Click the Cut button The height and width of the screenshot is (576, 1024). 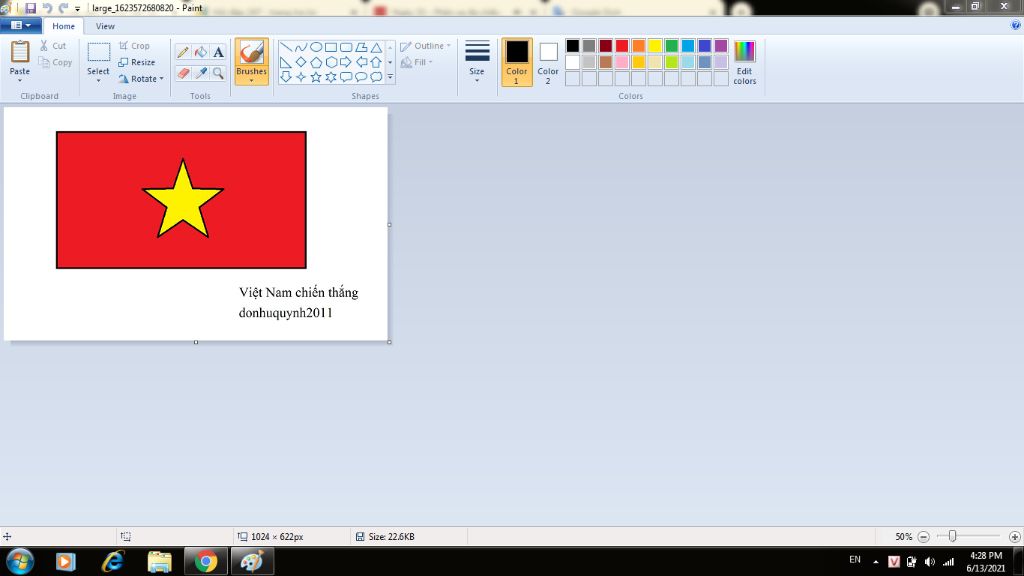[53, 46]
